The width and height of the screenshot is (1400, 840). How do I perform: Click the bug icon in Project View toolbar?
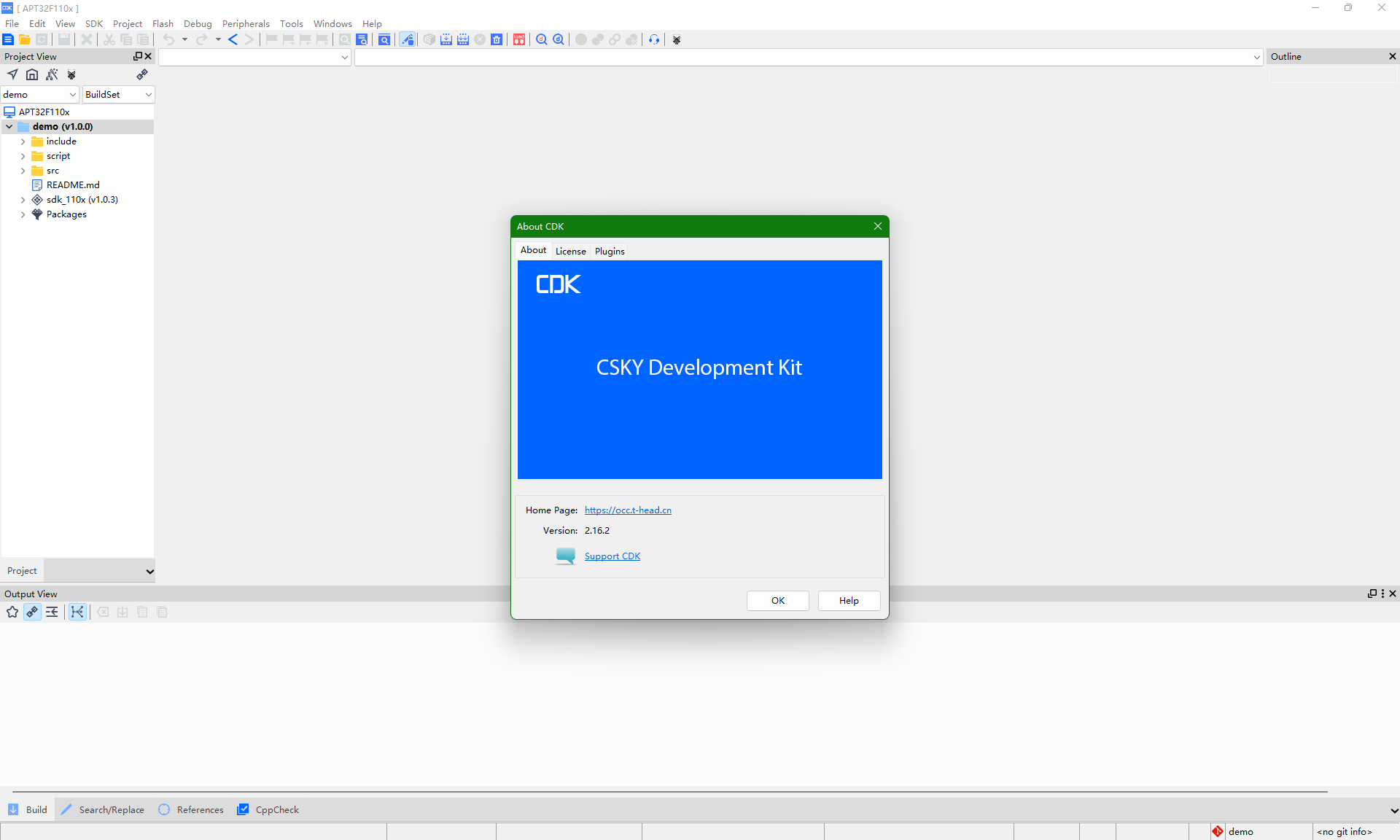[71, 74]
